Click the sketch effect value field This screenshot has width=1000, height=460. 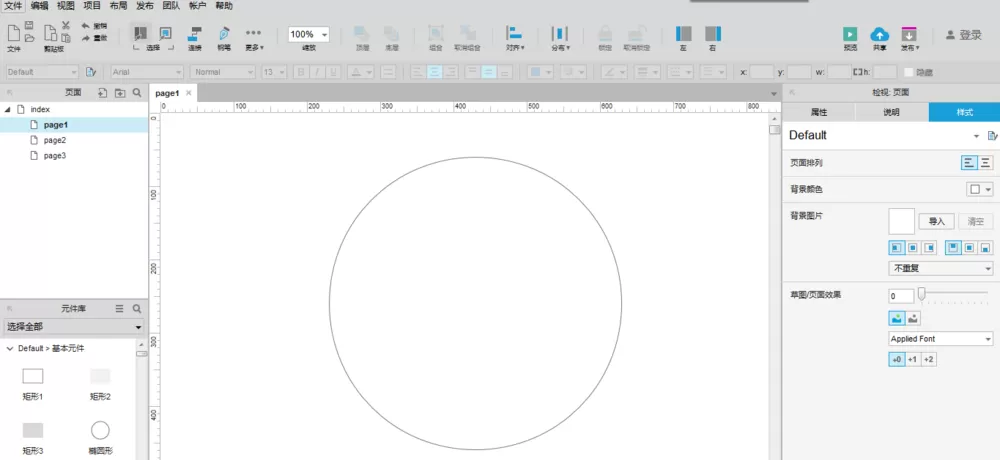901,296
